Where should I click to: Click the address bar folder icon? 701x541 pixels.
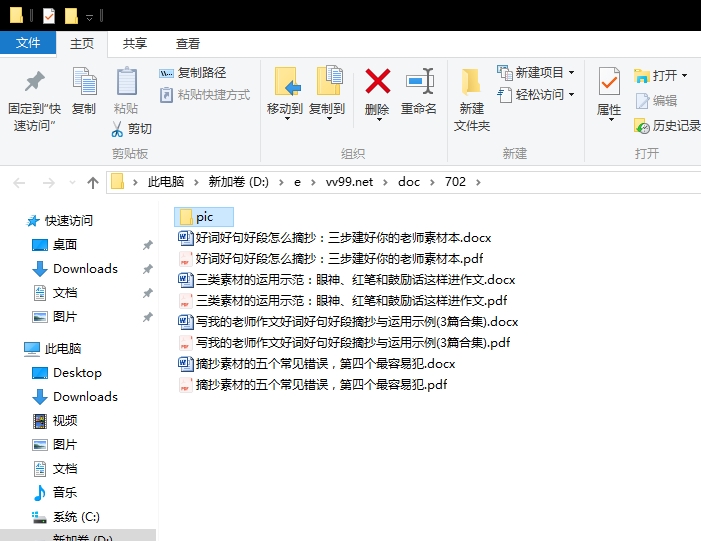[x=117, y=182]
